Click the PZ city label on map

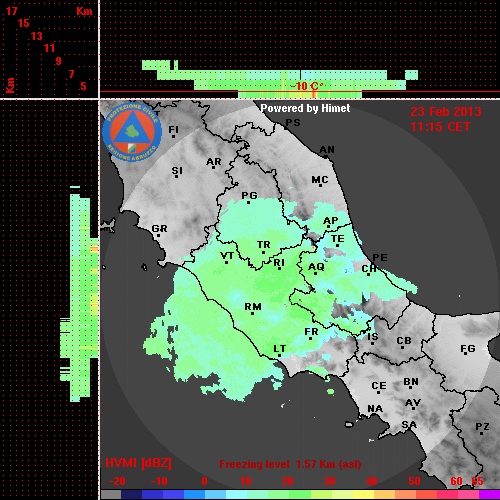coord(482,427)
